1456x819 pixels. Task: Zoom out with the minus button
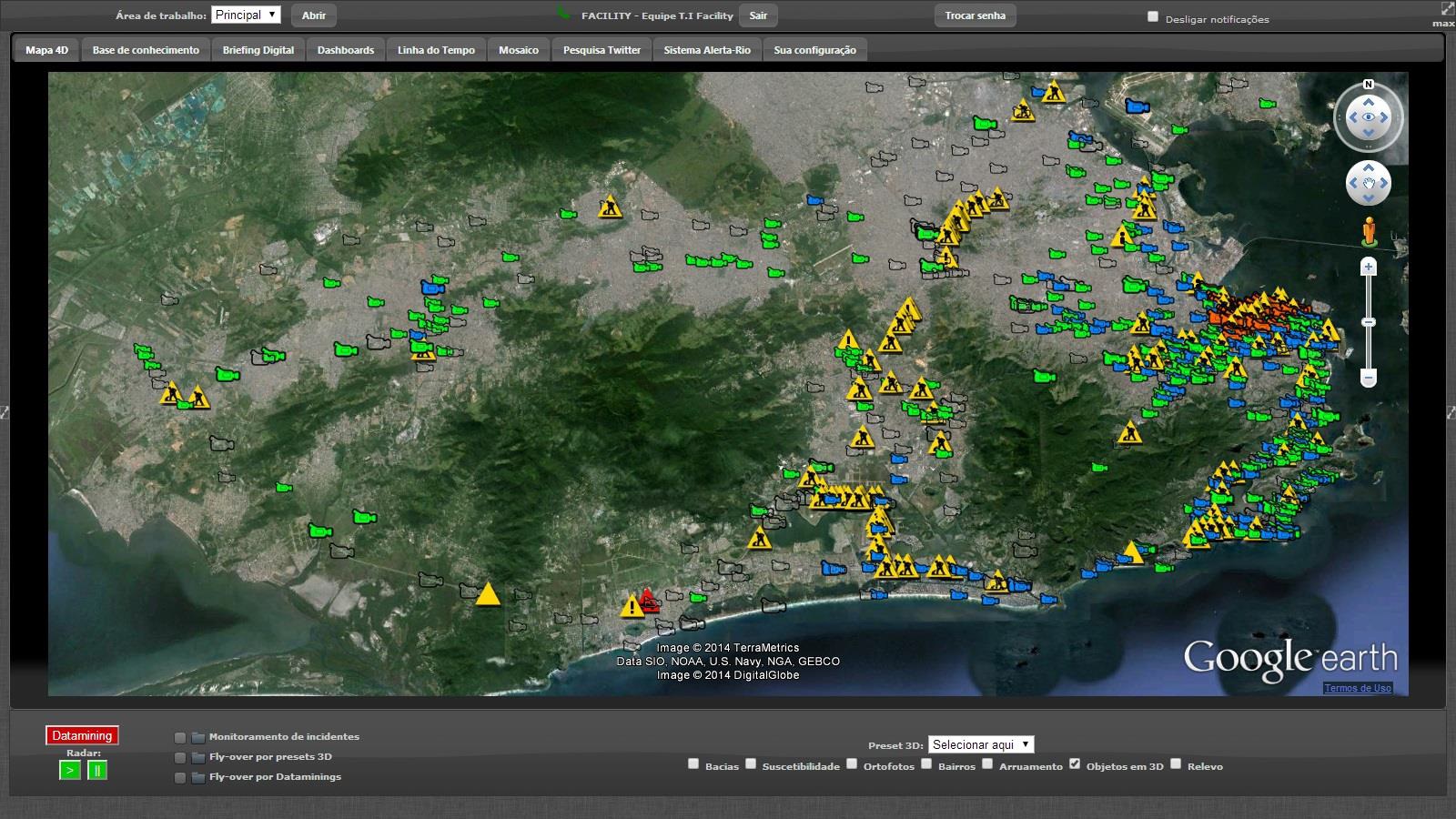(x=1369, y=378)
